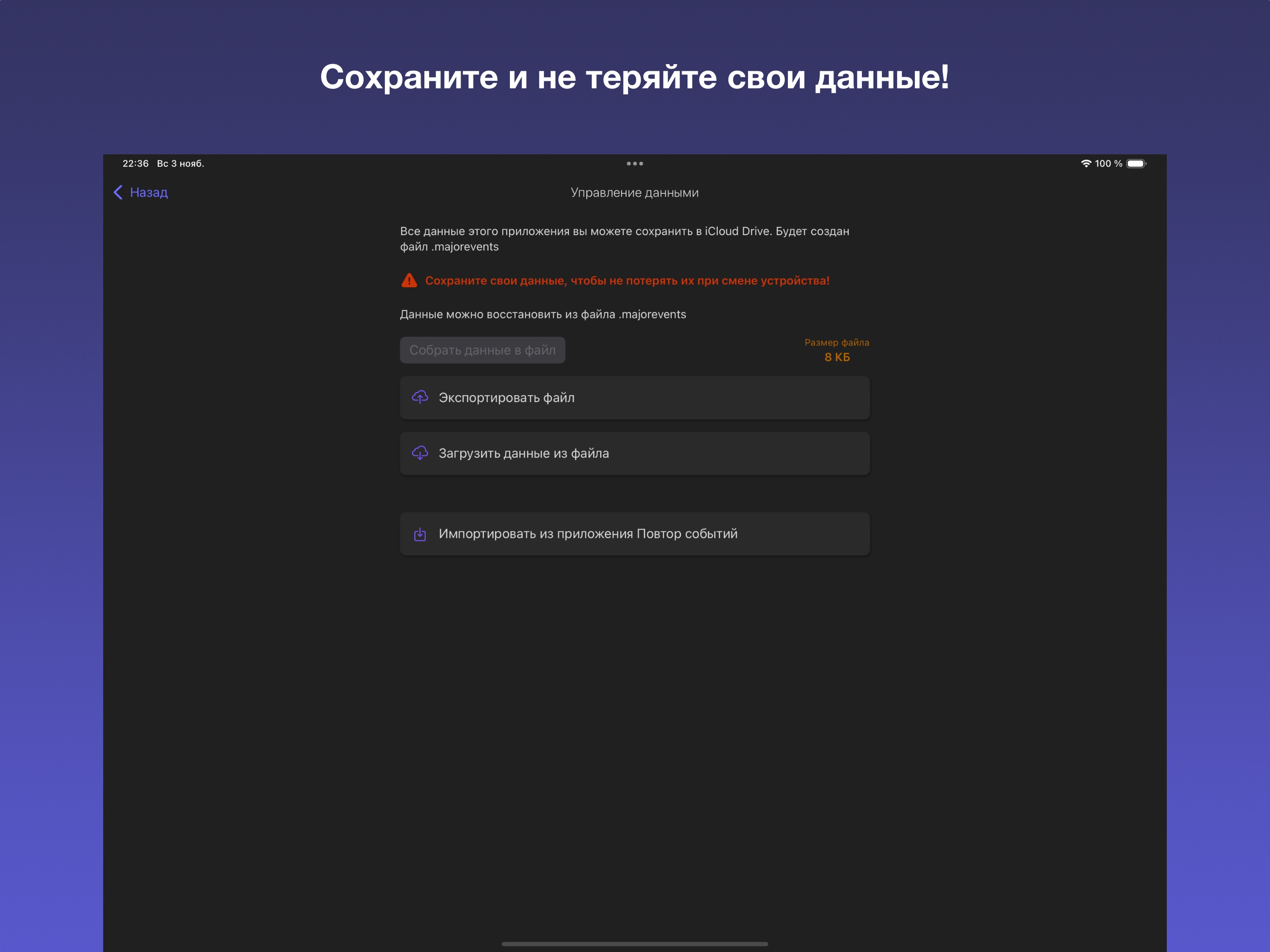Click the battery indicator icon
The image size is (1270, 952).
tap(1136, 164)
